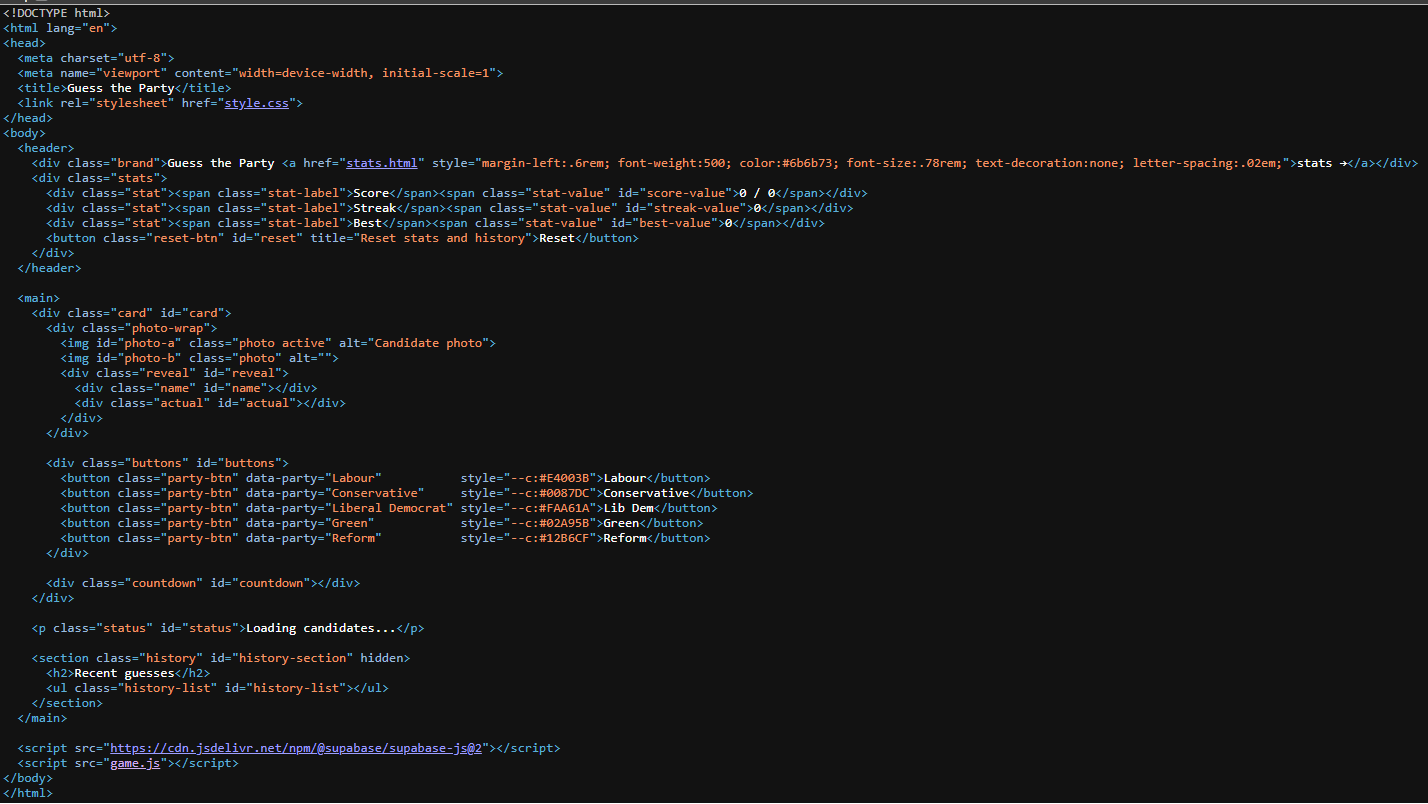The width and height of the screenshot is (1428, 804).
Task: Select the 'Score' stat-label text
Action: (371, 193)
